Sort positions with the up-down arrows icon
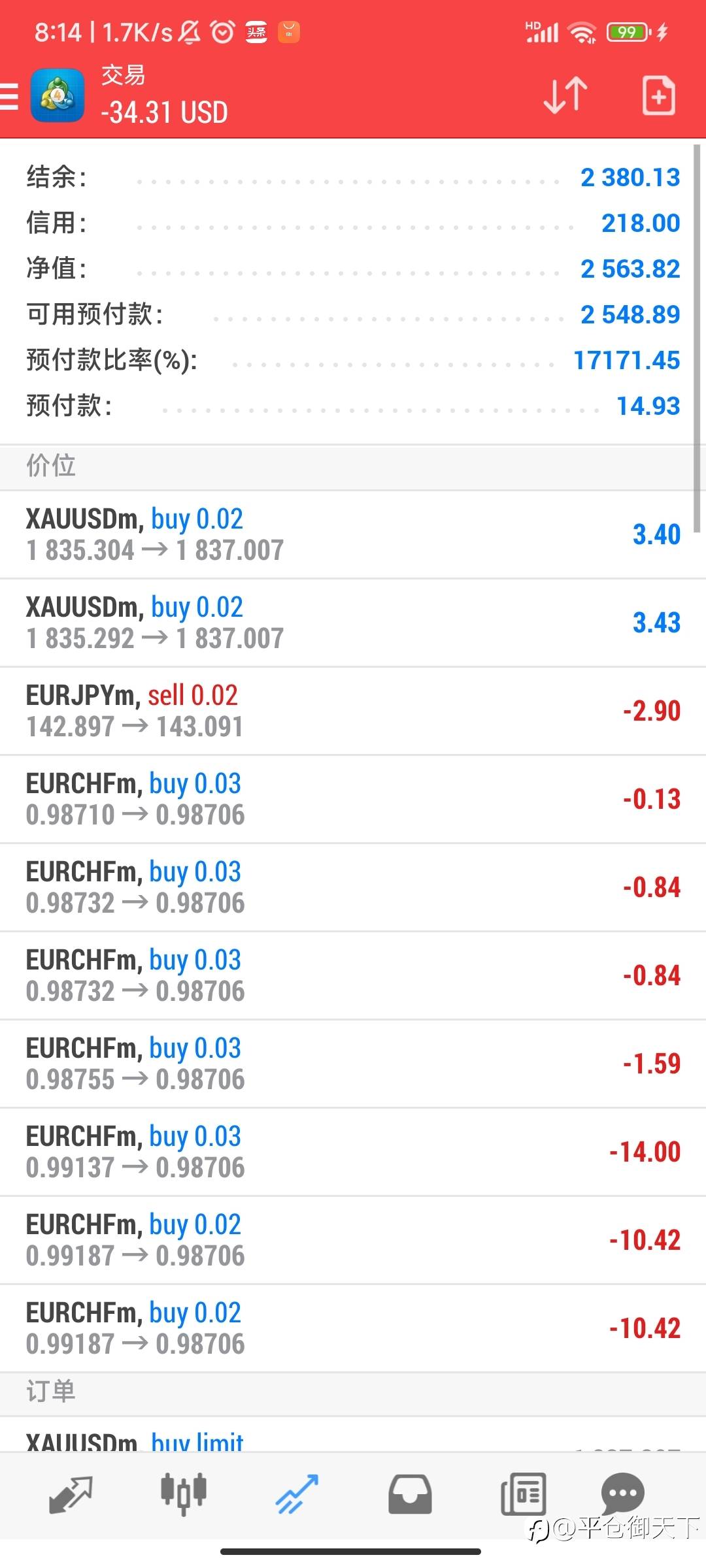 point(565,95)
